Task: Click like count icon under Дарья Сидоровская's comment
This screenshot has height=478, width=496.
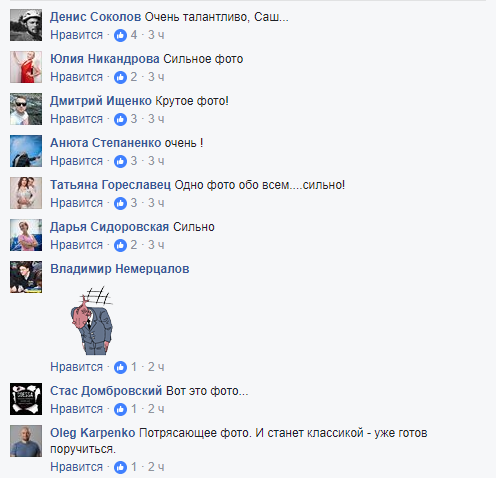Action: (120, 245)
